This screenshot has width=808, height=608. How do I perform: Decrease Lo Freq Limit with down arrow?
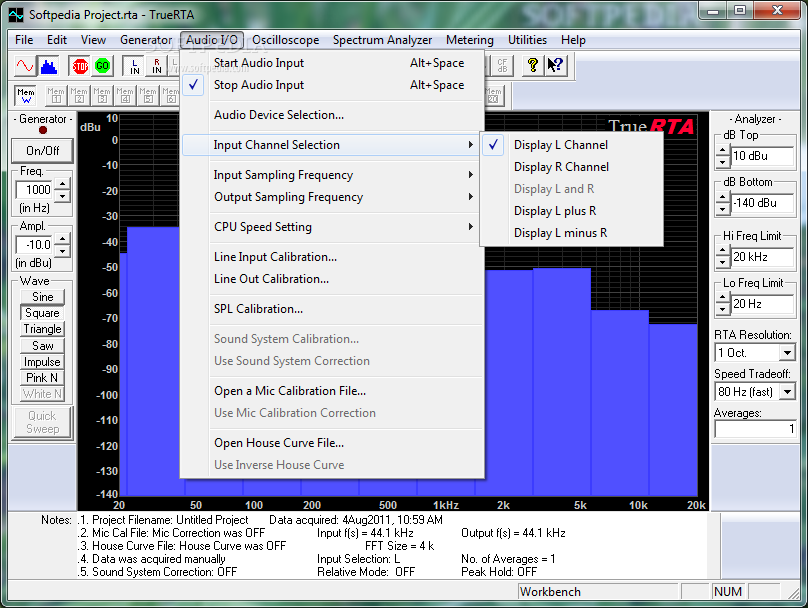pos(723,310)
